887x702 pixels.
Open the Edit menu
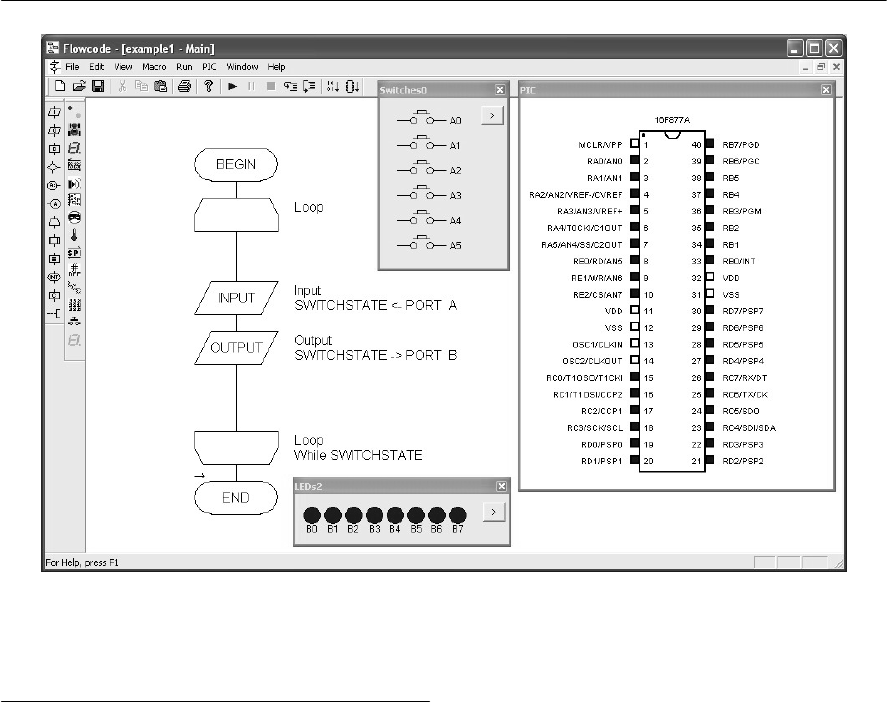pyautogui.click(x=97, y=67)
